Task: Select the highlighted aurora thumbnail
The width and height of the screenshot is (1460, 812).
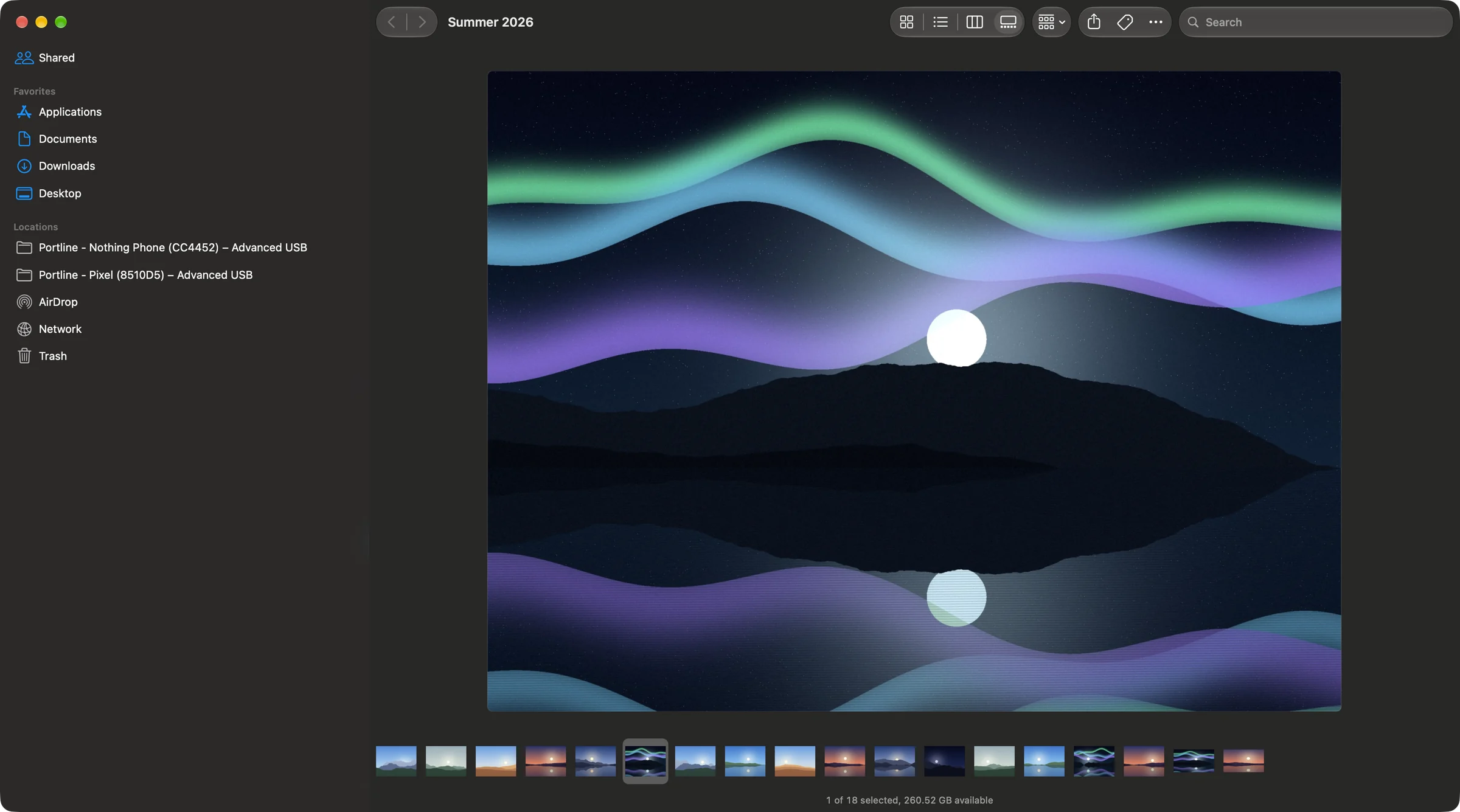Action: [645, 761]
